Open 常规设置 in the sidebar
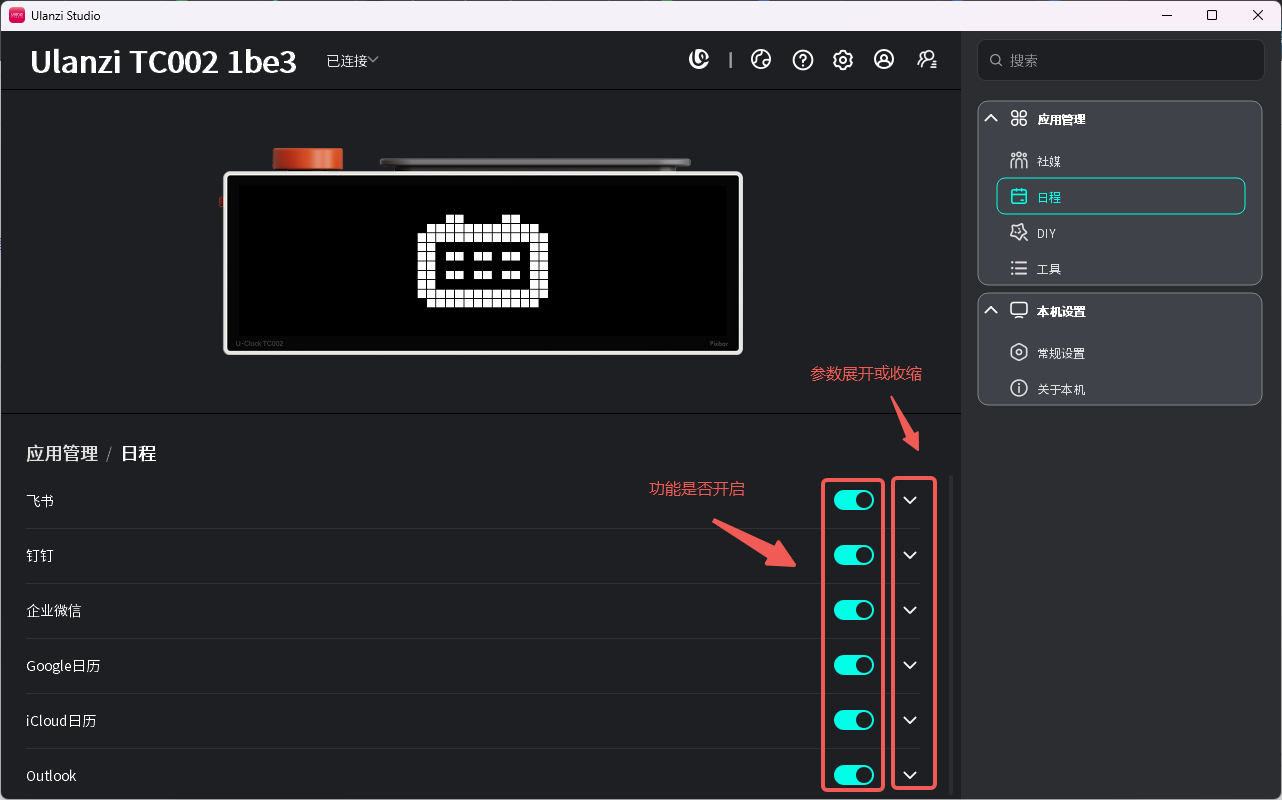The height and width of the screenshot is (800, 1282). tap(1121, 353)
